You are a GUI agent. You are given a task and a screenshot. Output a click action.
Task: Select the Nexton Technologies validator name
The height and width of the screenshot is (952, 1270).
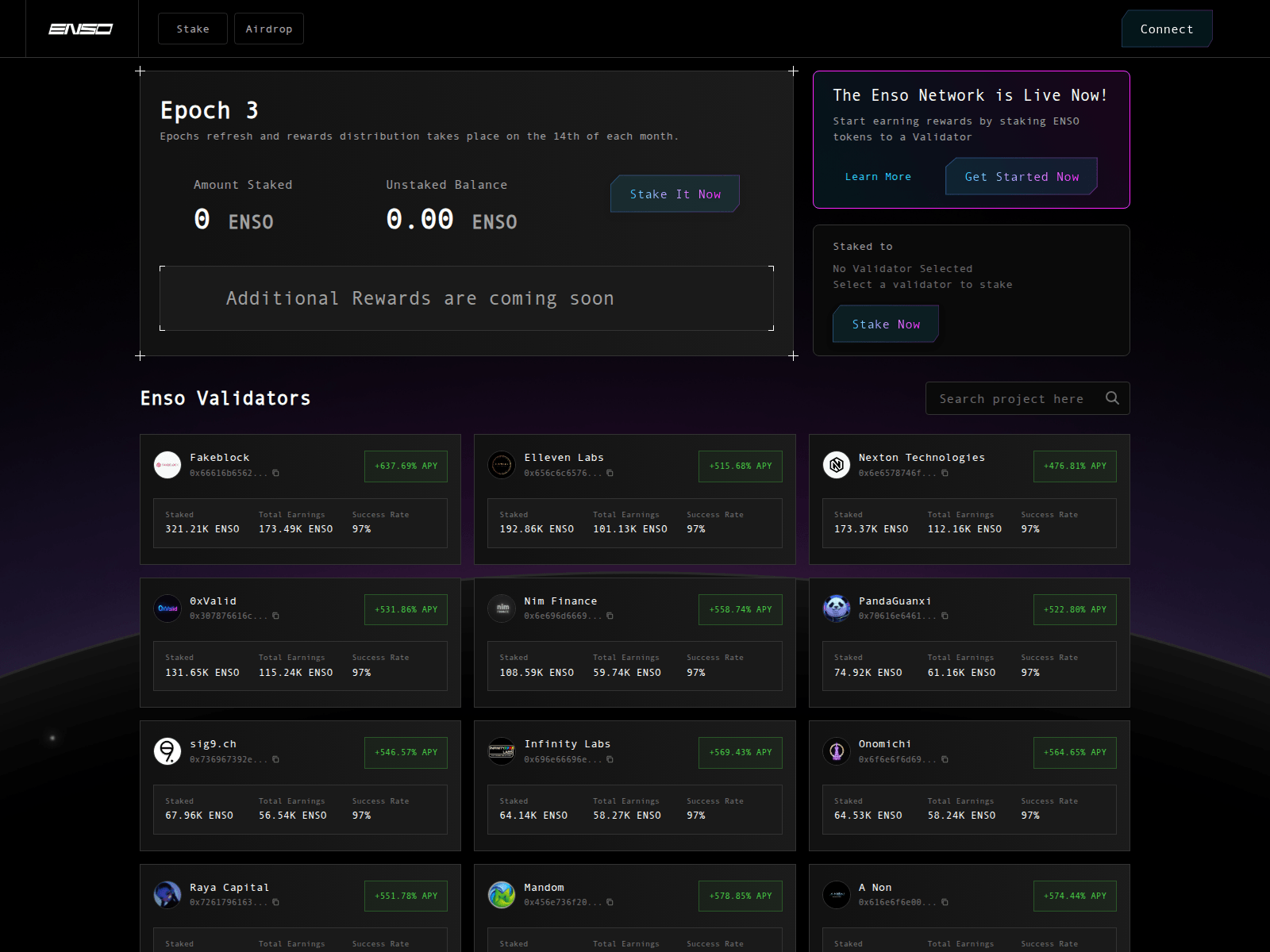pyautogui.click(x=922, y=458)
